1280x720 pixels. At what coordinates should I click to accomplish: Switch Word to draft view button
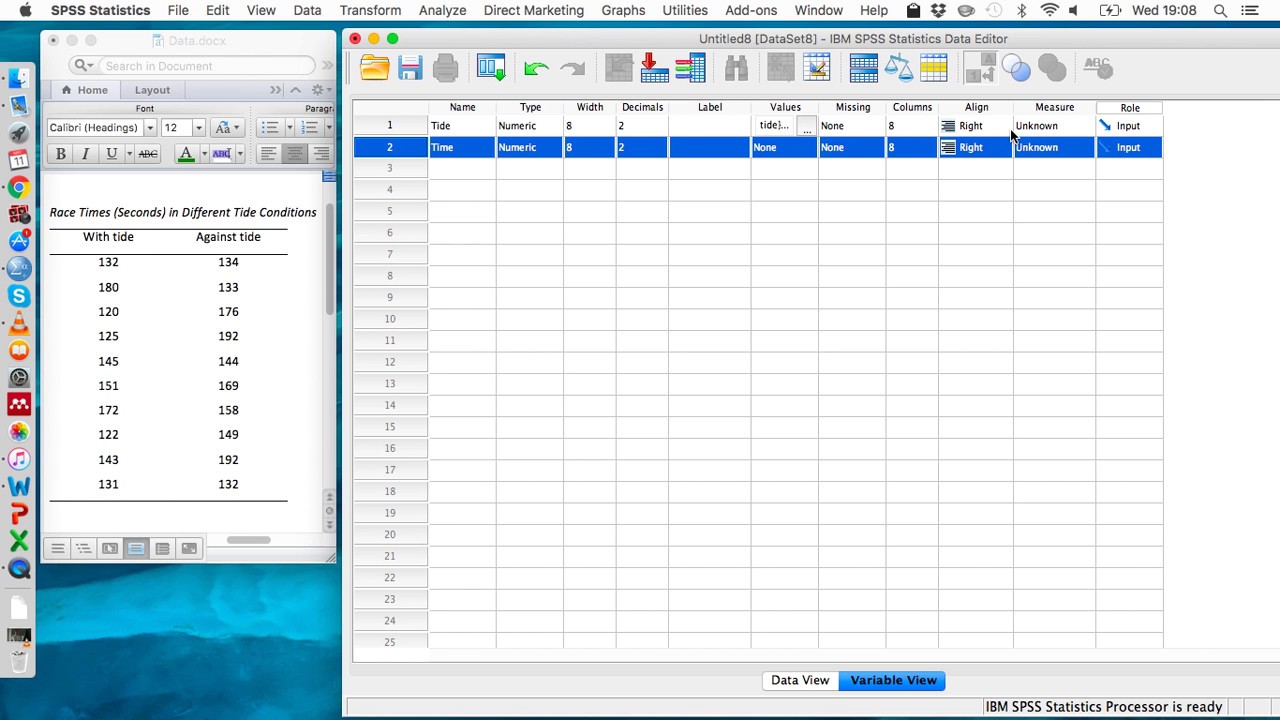tap(58, 548)
